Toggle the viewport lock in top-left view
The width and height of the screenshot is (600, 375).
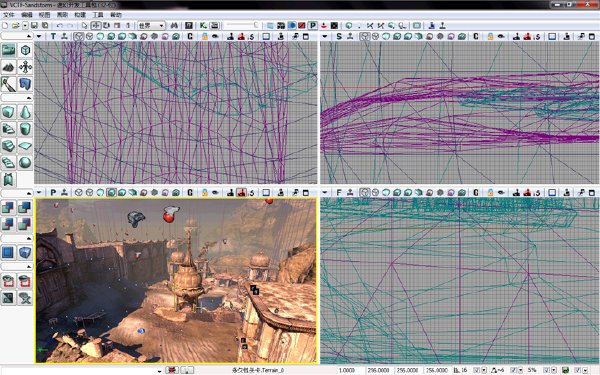pyautogui.click(x=205, y=36)
